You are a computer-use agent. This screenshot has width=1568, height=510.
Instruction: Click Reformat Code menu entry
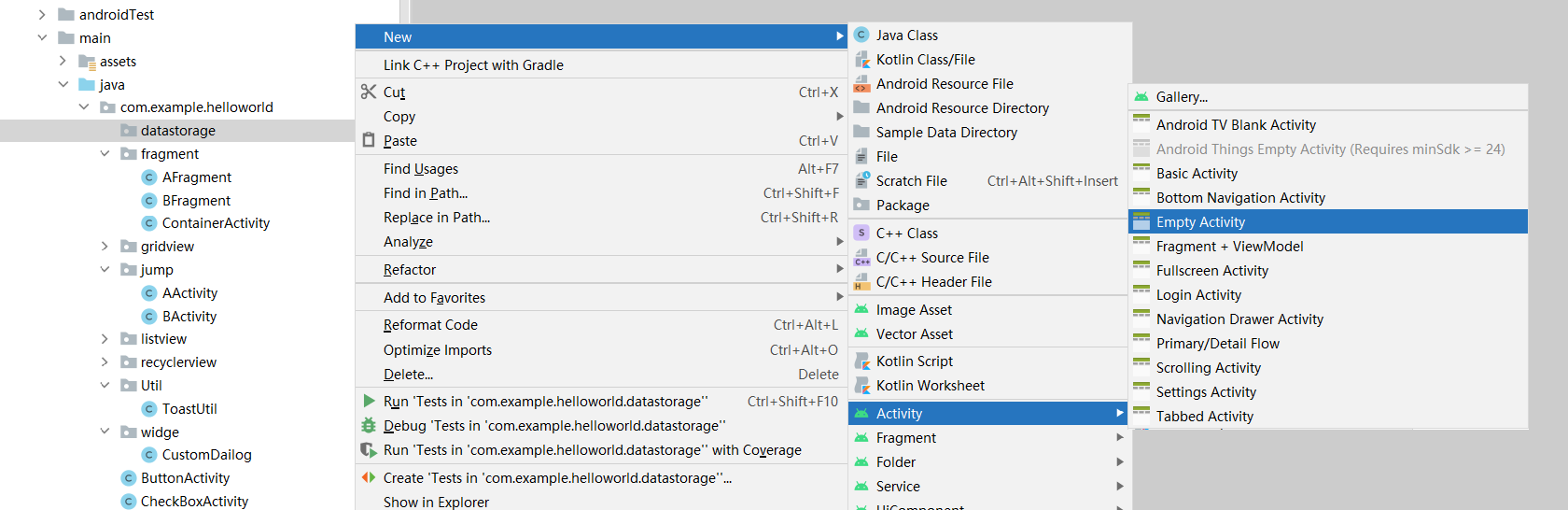[x=430, y=325]
